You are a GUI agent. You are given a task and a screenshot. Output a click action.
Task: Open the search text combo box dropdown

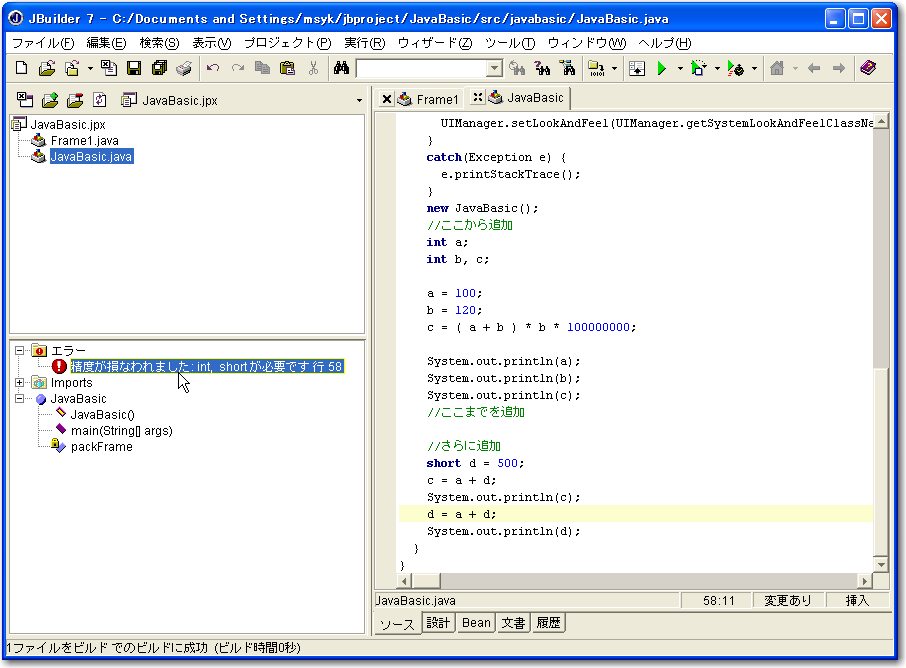[494, 68]
